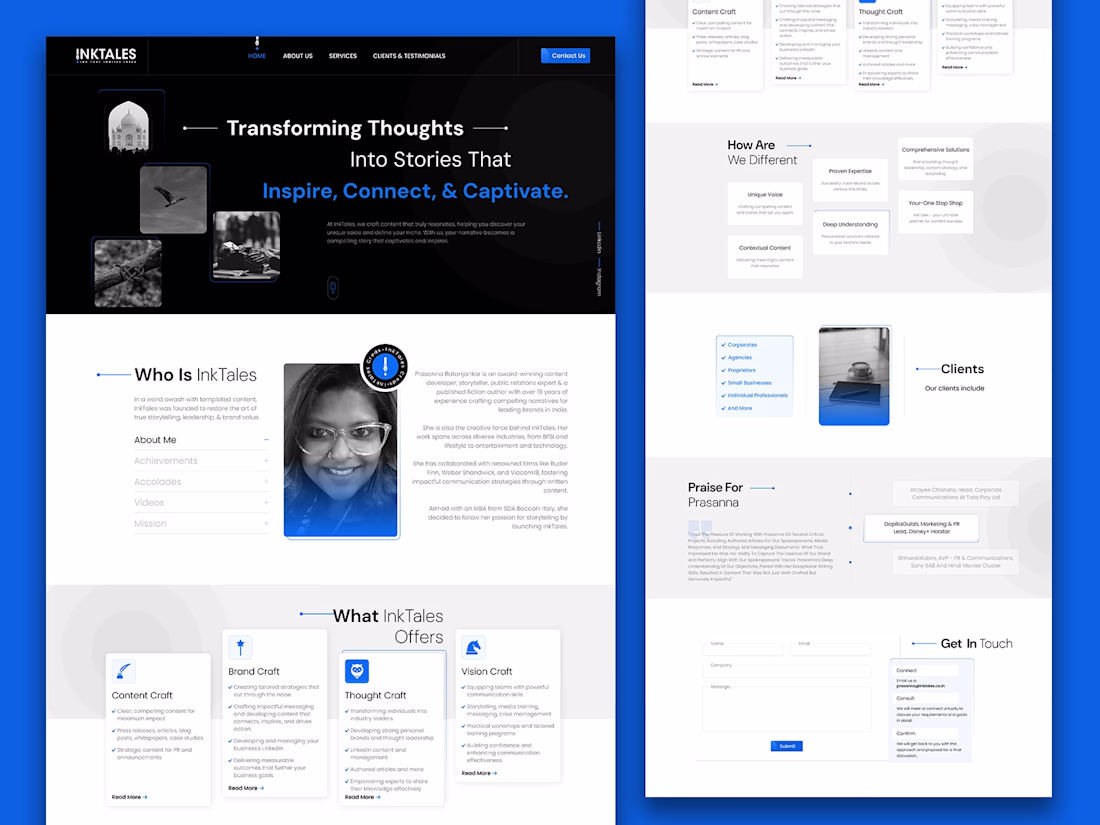Select the Atrayee Chandra testimonial tab
The height and width of the screenshot is (825, 1100).
[x=955, y=494]
